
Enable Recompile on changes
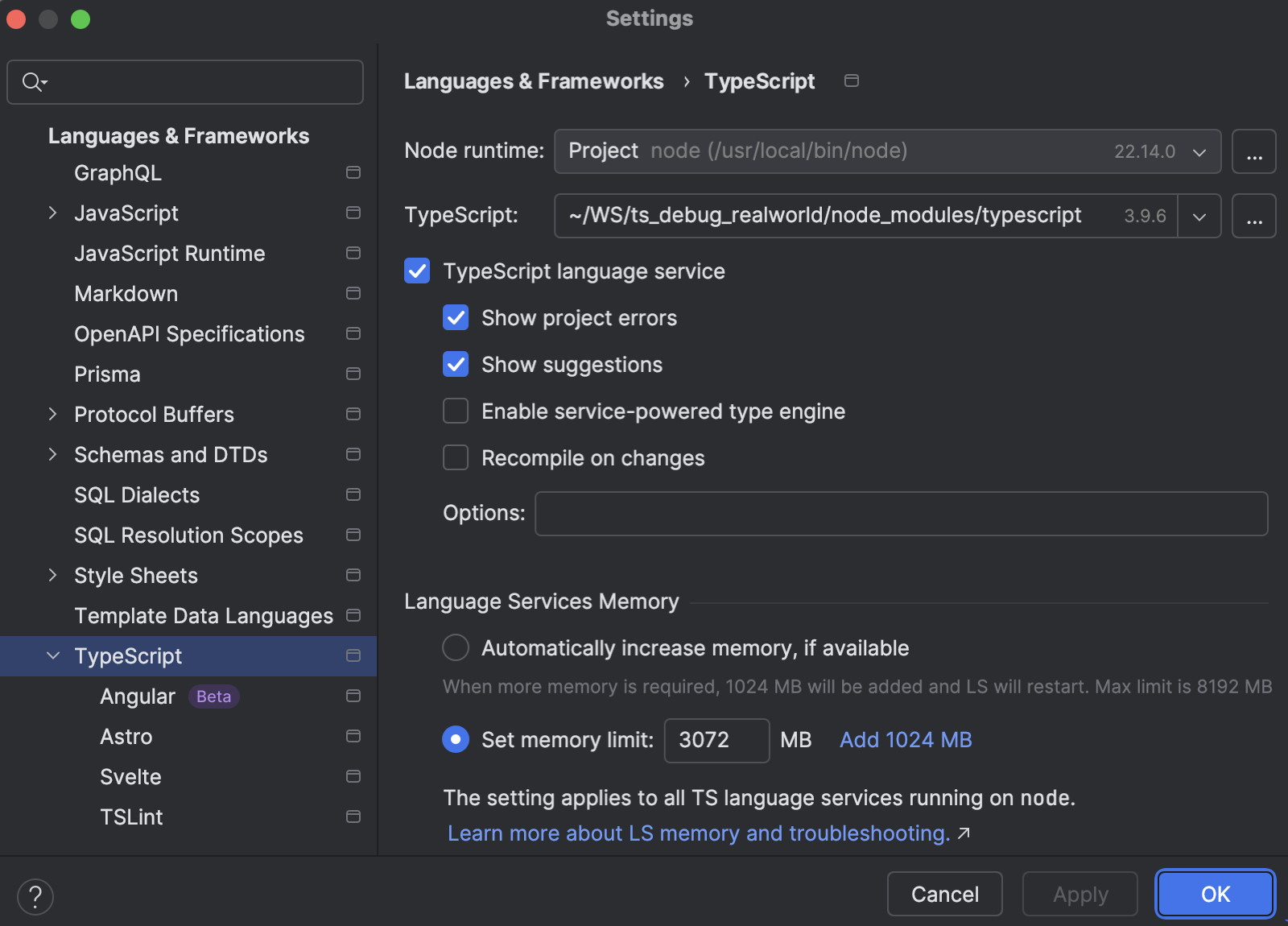(456, 457)
